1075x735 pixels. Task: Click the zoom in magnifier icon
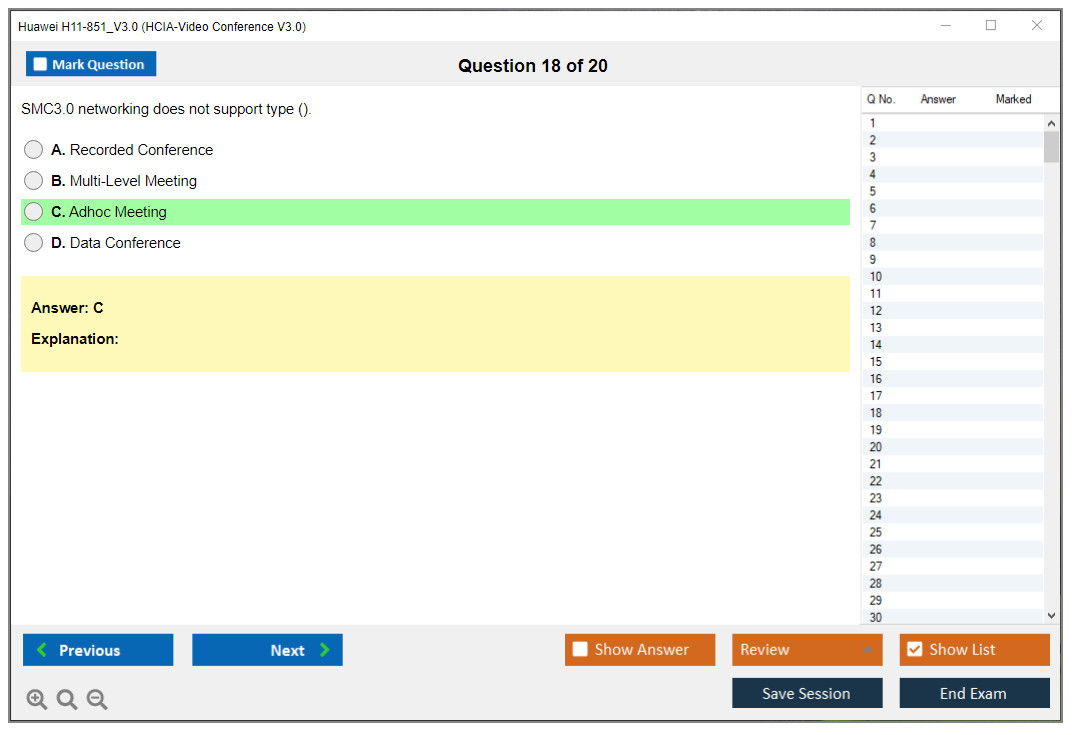coord(37,700)
